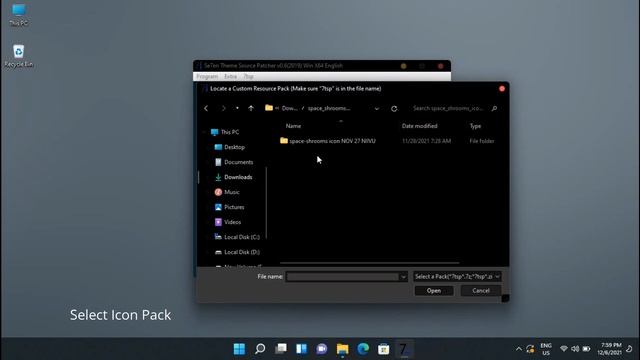
Task: Open Downloads in the navigation pane
Action: tap(233, 177)
